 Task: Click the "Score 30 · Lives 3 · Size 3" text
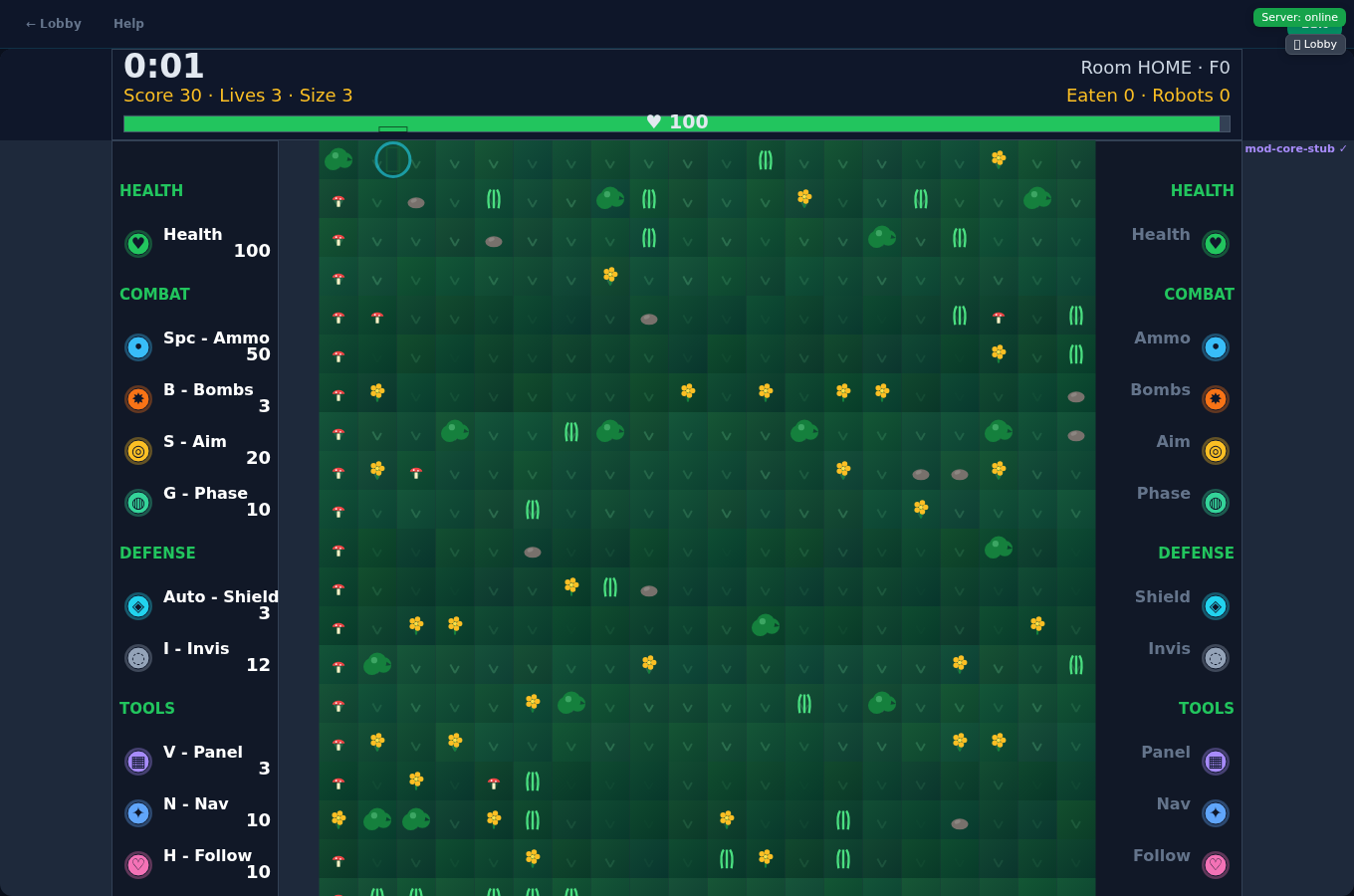click(x=238, y=96)
